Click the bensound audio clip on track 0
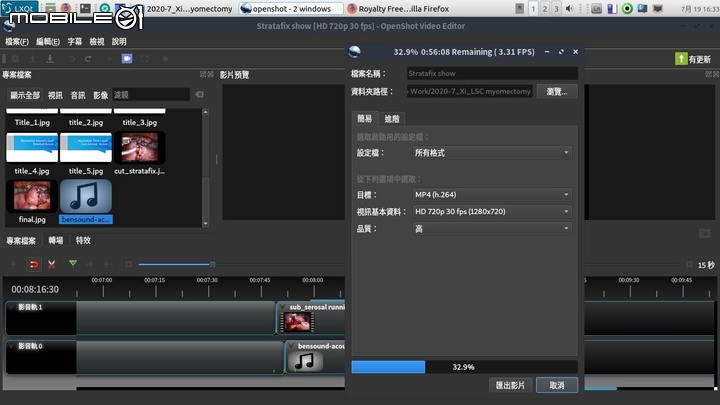This screenshot has height=405, width=720. [315, 357]
